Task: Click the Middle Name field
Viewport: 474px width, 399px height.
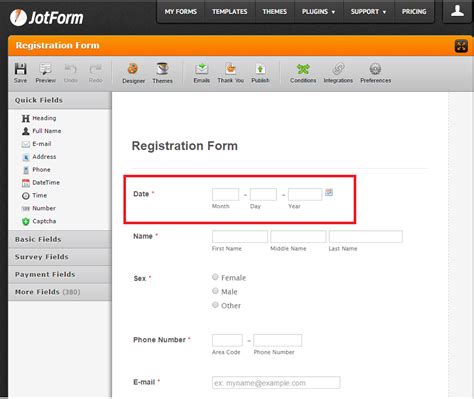Action: [298, 237]
